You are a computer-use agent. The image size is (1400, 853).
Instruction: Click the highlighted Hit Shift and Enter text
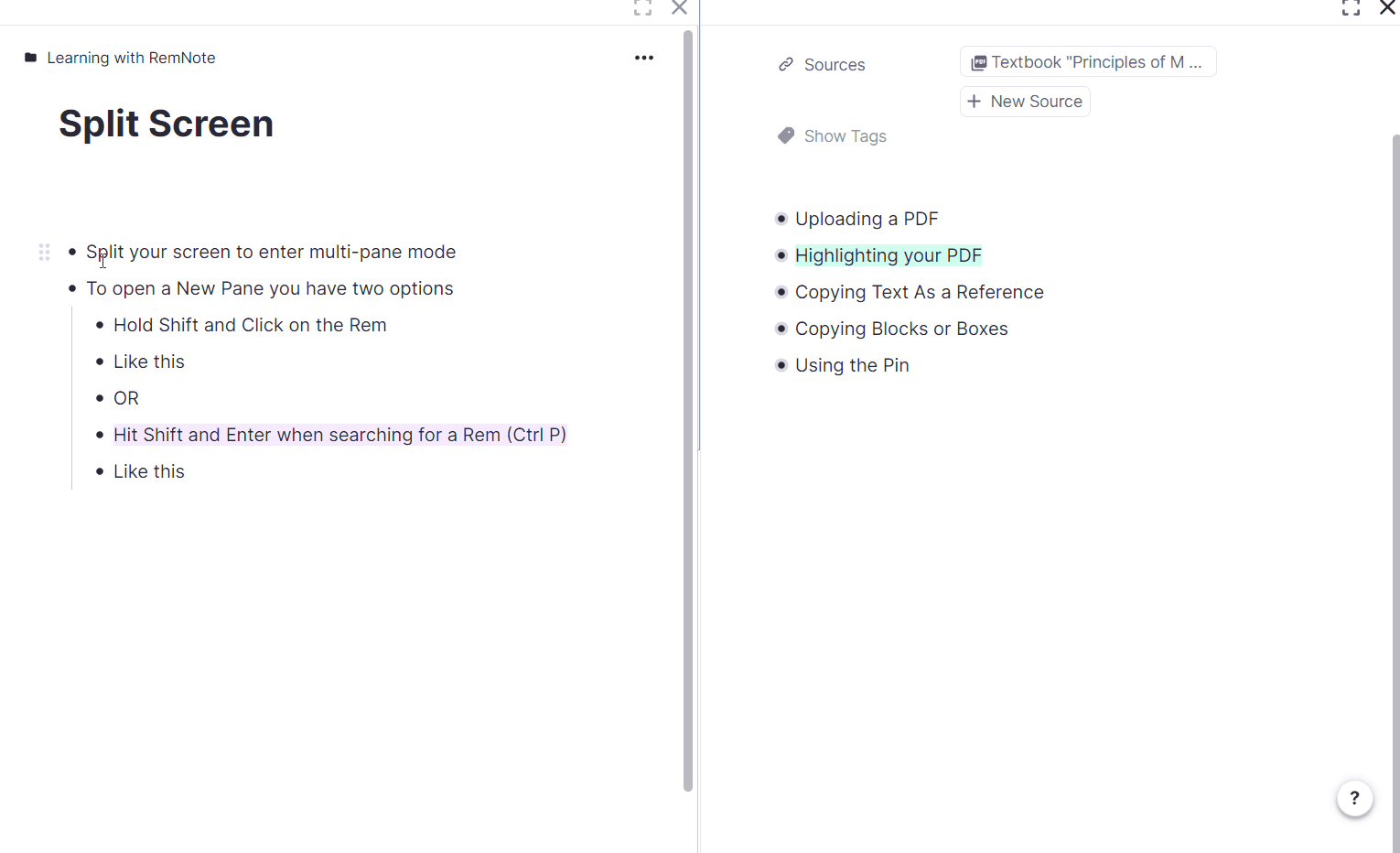pos(339,435)
